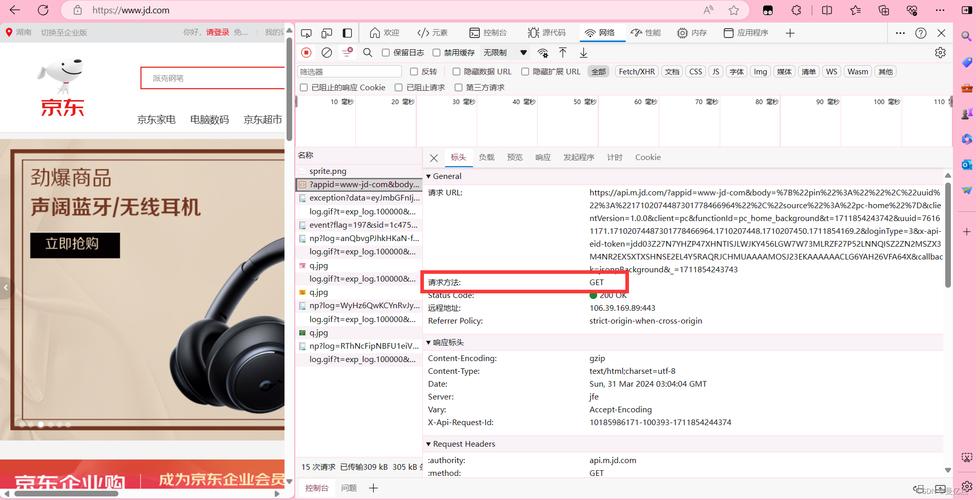Screen dimensions: 976x500
Task: Open the 应用程序 DevTools tab
Action: click(746, 33)
